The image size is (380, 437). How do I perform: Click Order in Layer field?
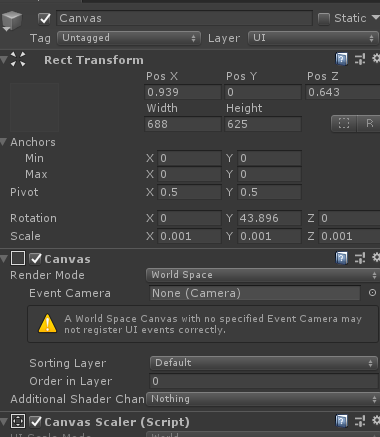click(x=263, y=381)
